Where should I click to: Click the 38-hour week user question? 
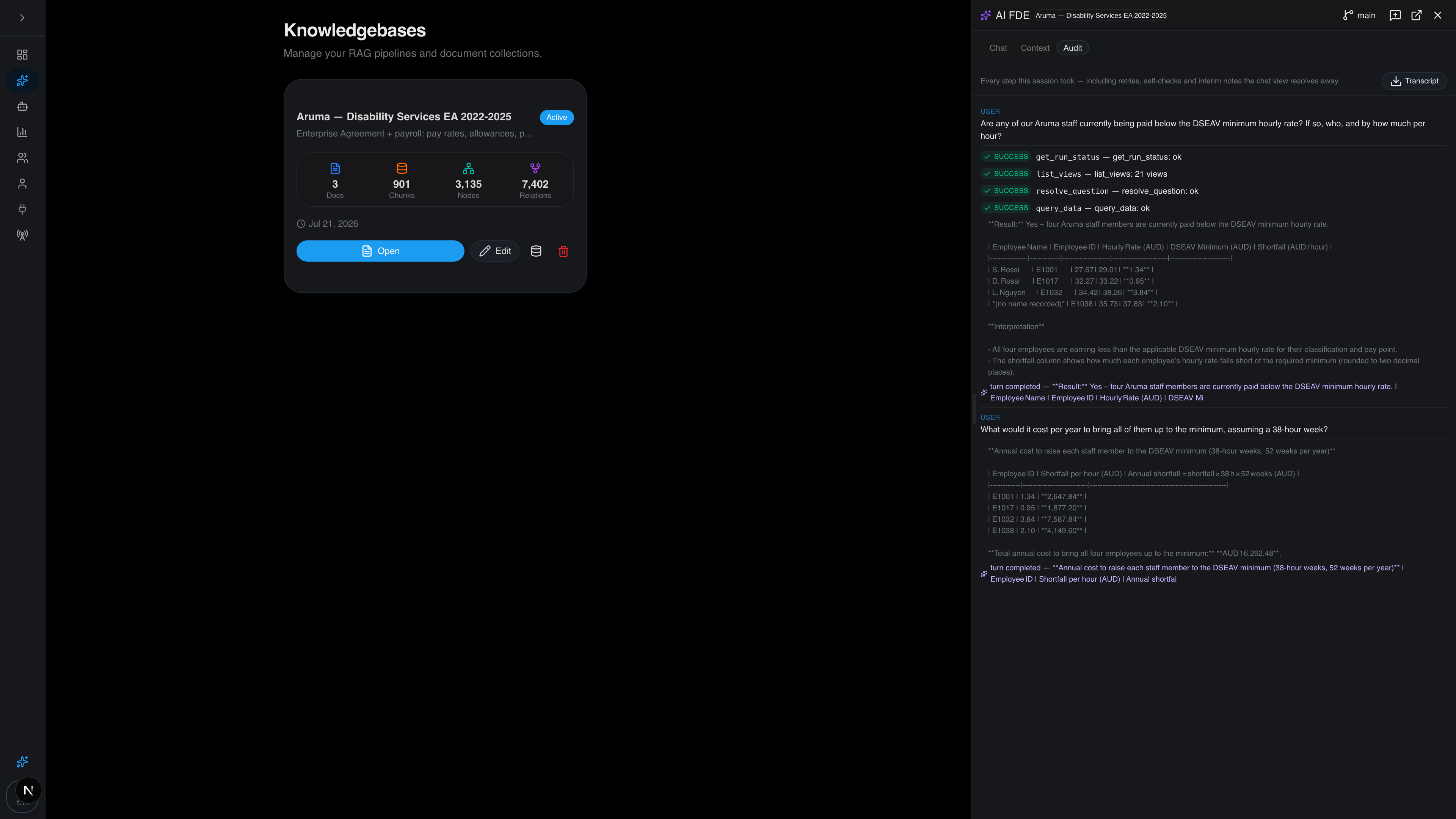(x=1153, y=430)
